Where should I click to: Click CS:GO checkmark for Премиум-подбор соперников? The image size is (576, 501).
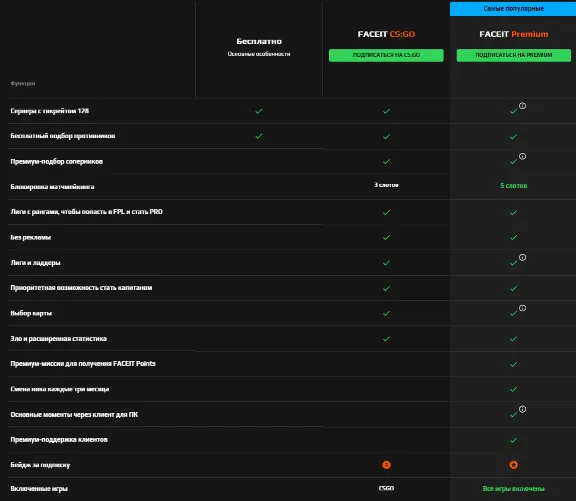pyautogui.click(x=386, y=162)
